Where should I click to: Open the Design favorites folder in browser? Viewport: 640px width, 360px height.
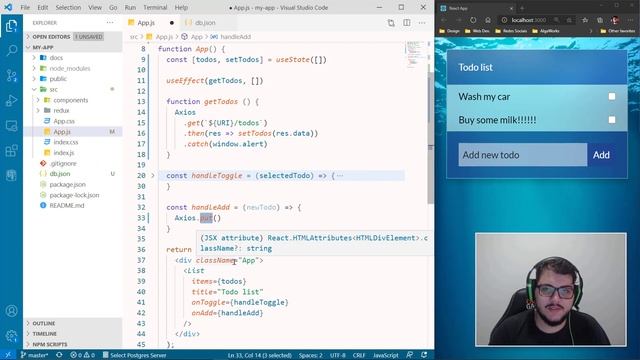tap(449, 31)
